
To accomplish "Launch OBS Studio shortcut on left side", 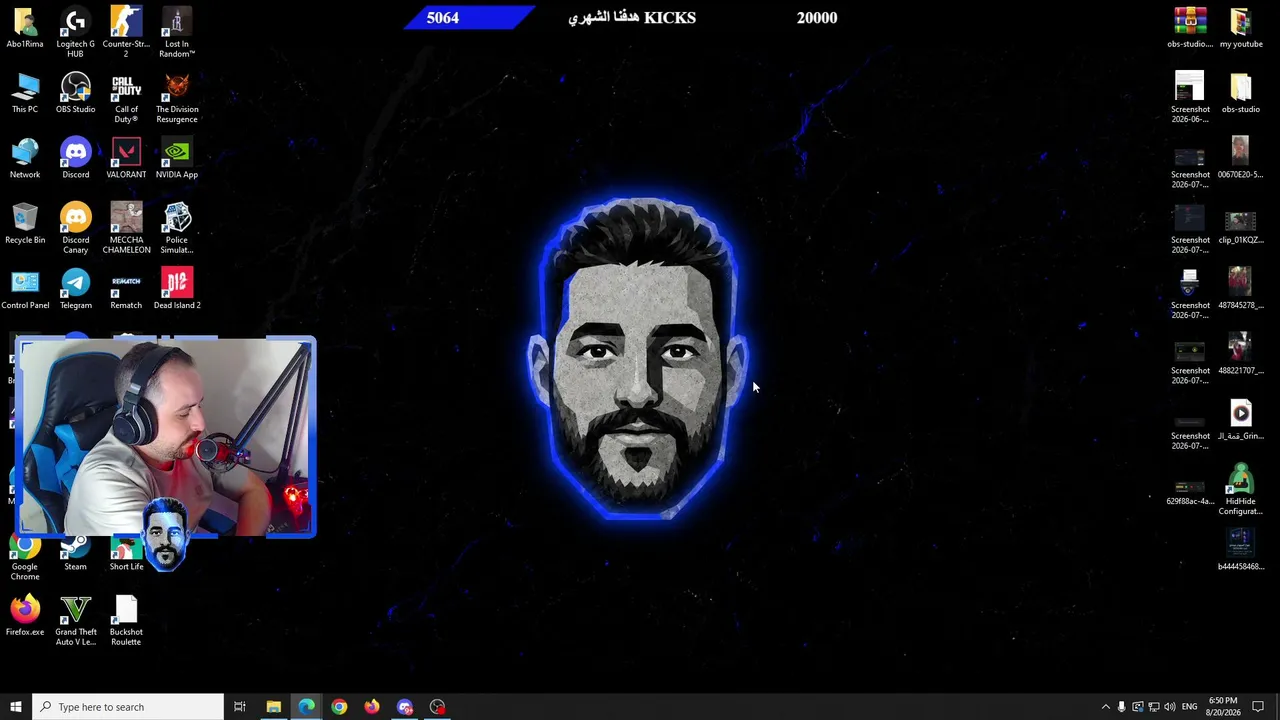I will (x=75, y=94).
